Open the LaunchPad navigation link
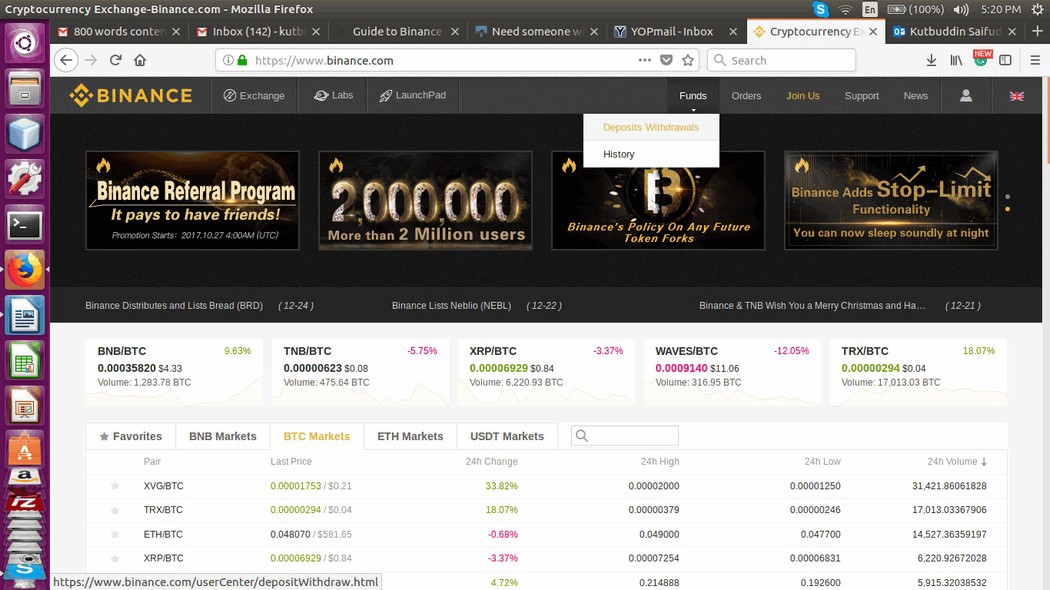 click(x=412, y=95)
